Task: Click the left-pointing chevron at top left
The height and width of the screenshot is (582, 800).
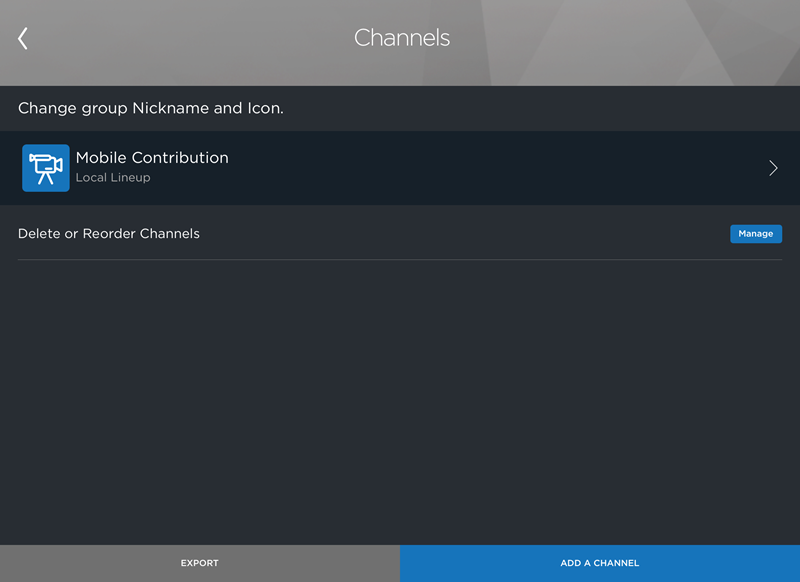Action: coord(21,38)
